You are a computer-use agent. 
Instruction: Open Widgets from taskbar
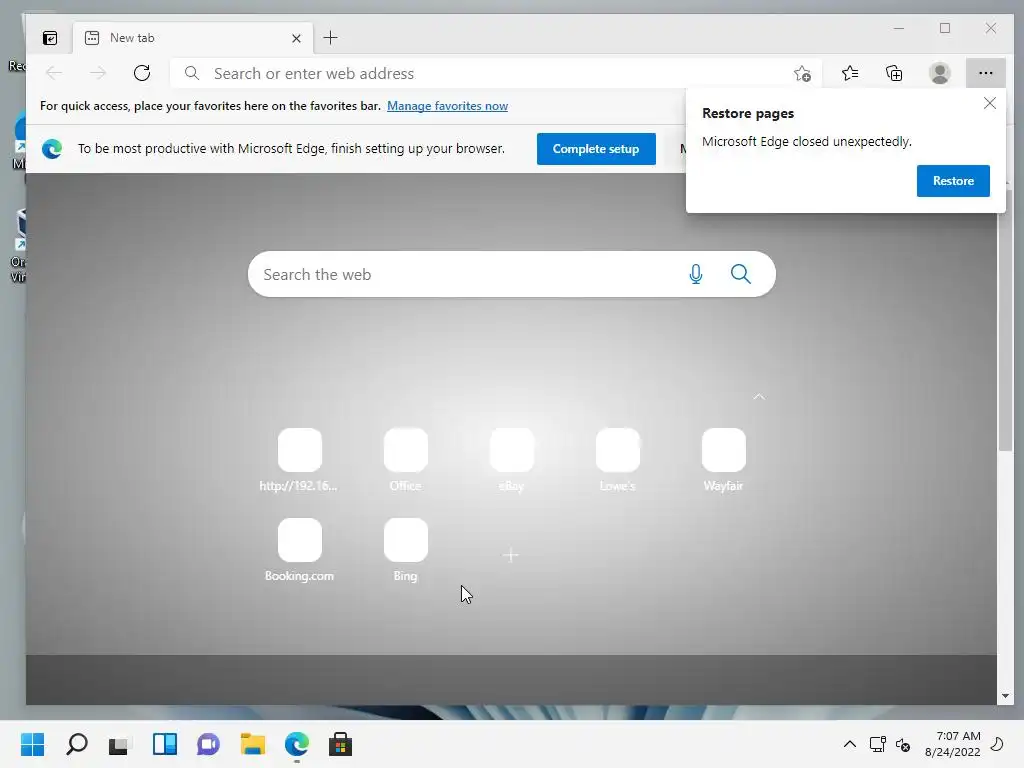[165, 744]
